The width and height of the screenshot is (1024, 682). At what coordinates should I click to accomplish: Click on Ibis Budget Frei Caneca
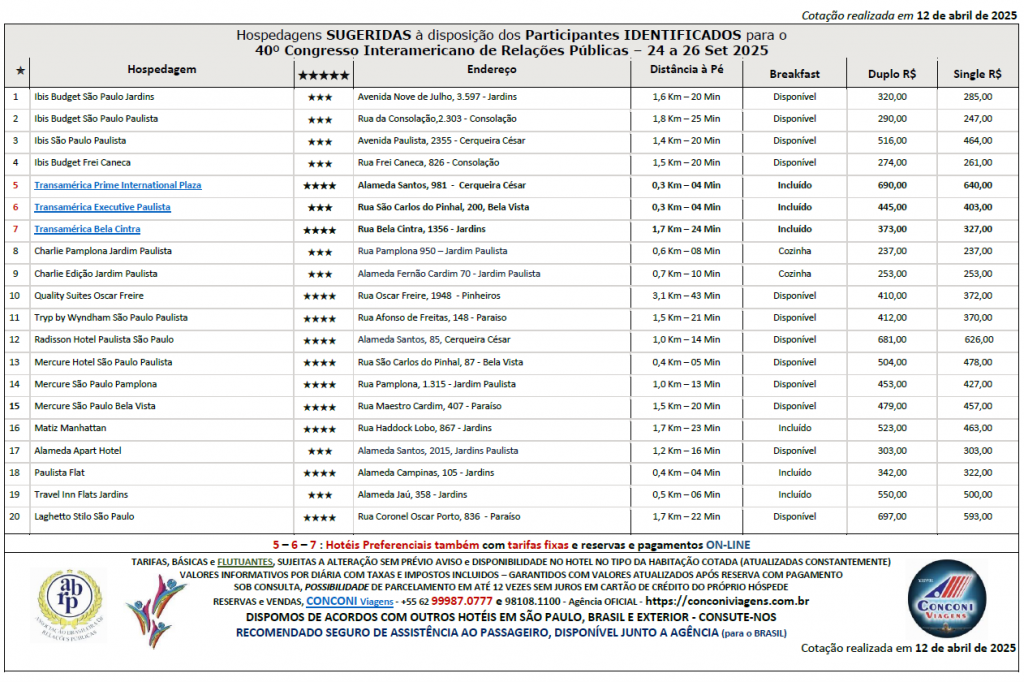click(82, 163)
